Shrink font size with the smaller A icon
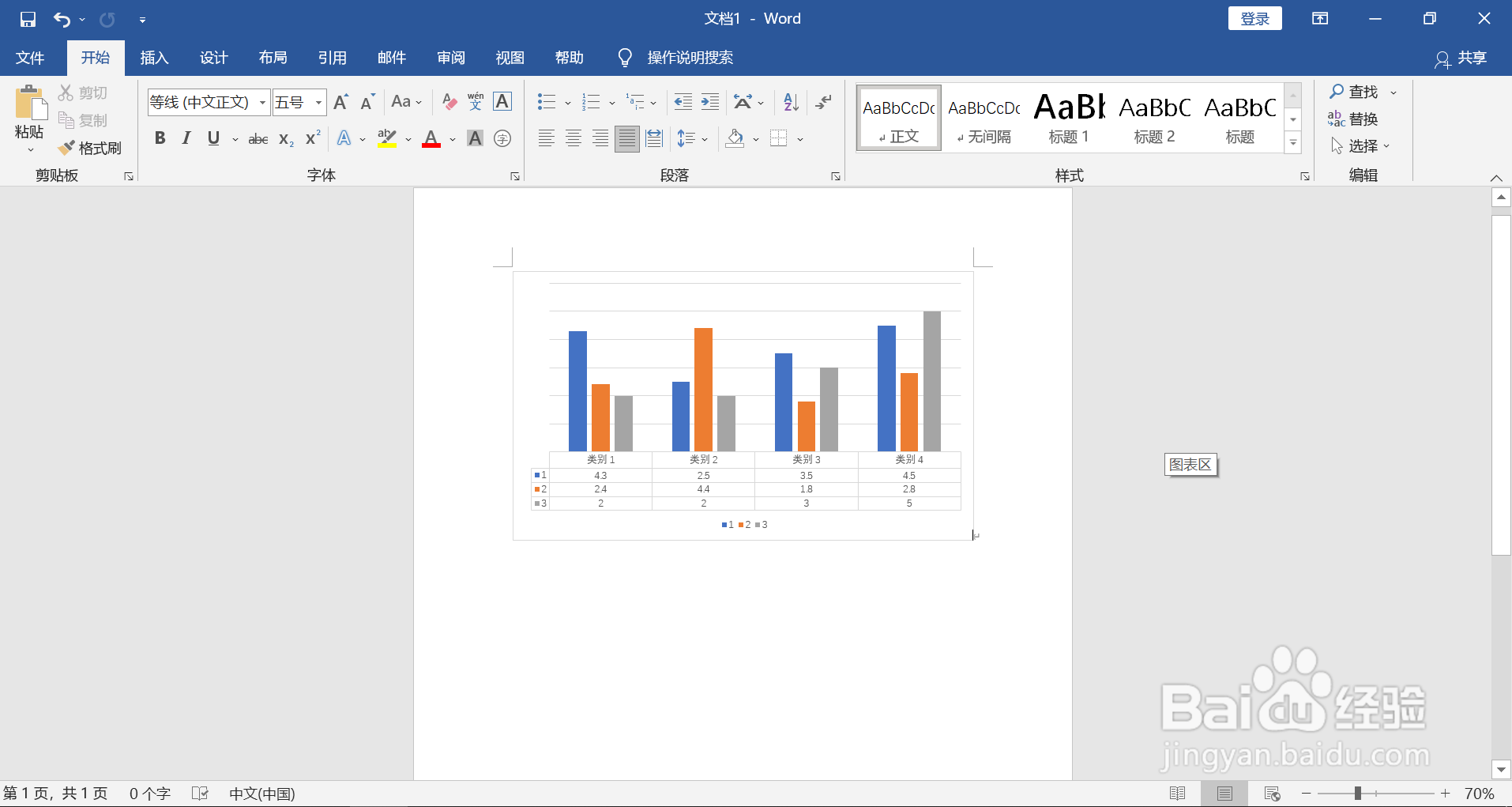This screenshot has width=1512, height=807. [367, 102]
